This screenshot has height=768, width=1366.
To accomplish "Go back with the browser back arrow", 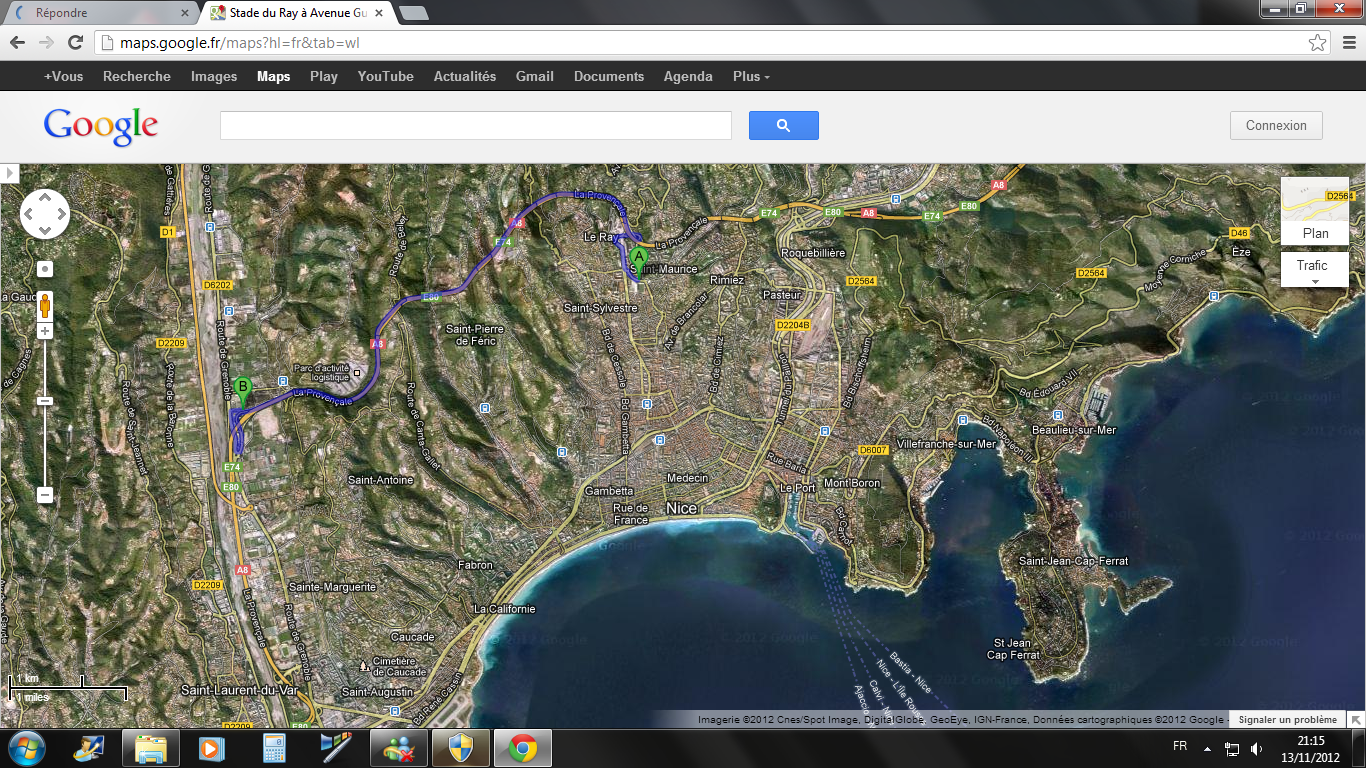I will pyautogui.click(x=17, y=43).
